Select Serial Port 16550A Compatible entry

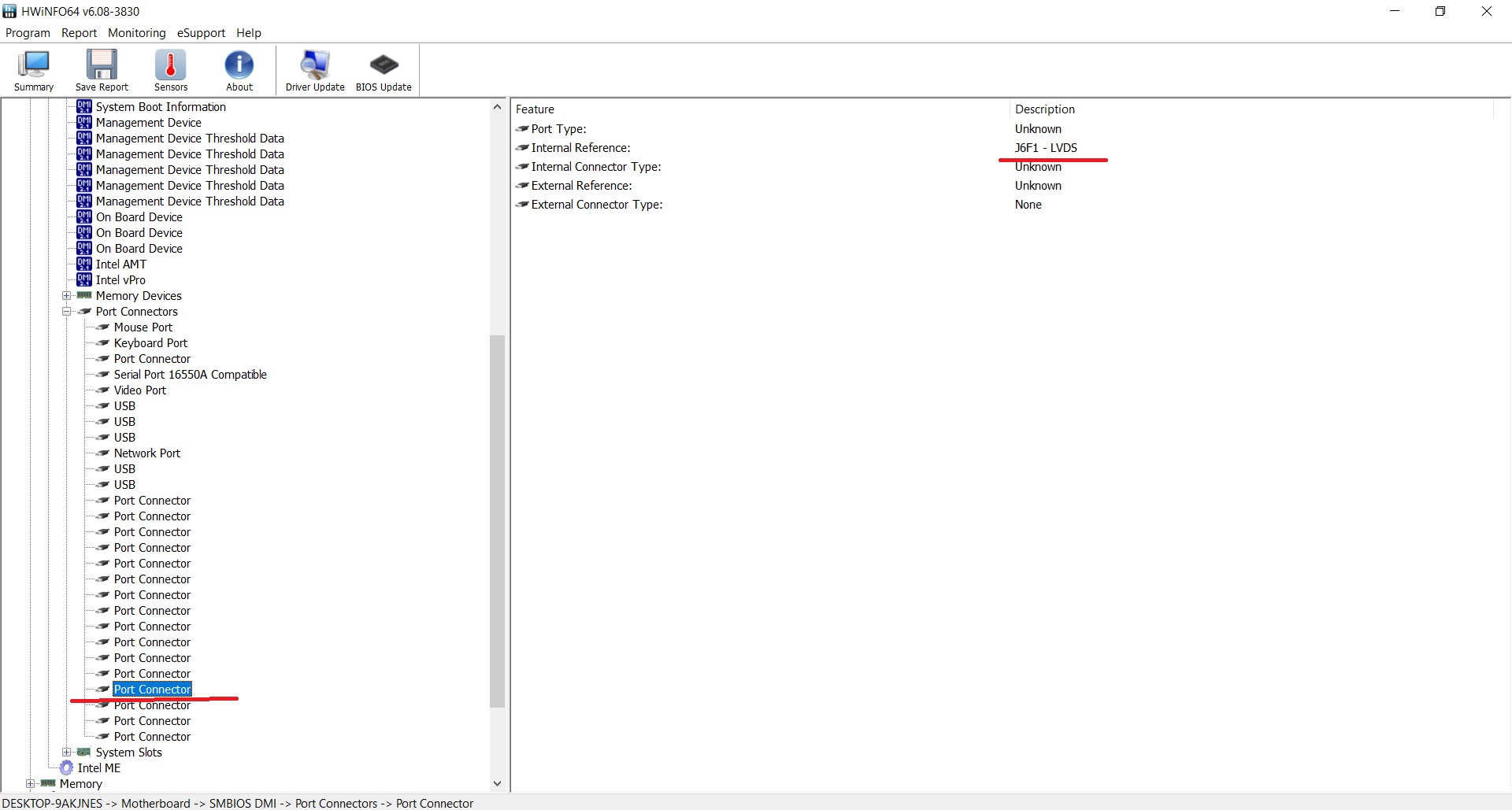tap(191, 375)
